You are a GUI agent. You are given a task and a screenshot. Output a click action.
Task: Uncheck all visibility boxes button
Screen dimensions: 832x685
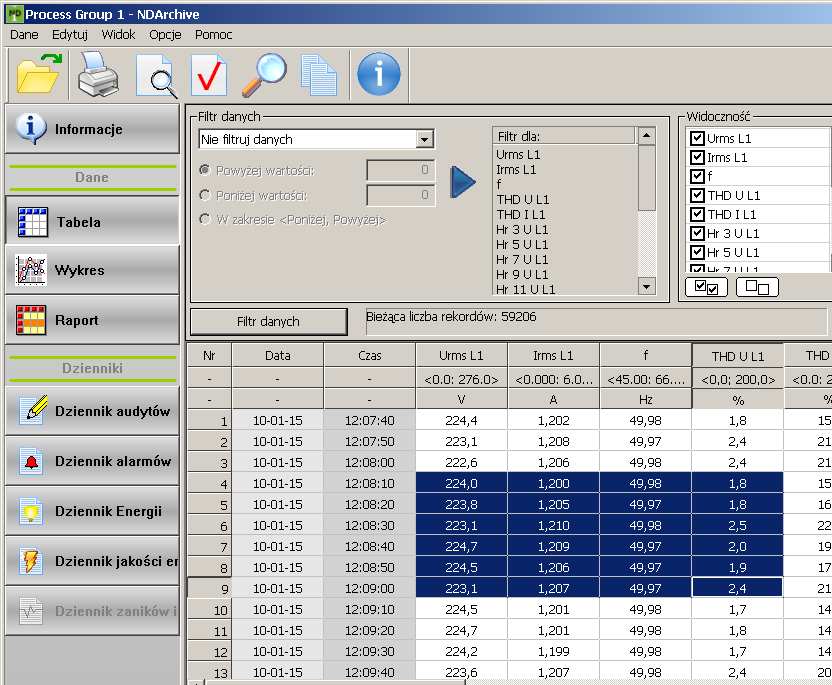coord(757,287)
